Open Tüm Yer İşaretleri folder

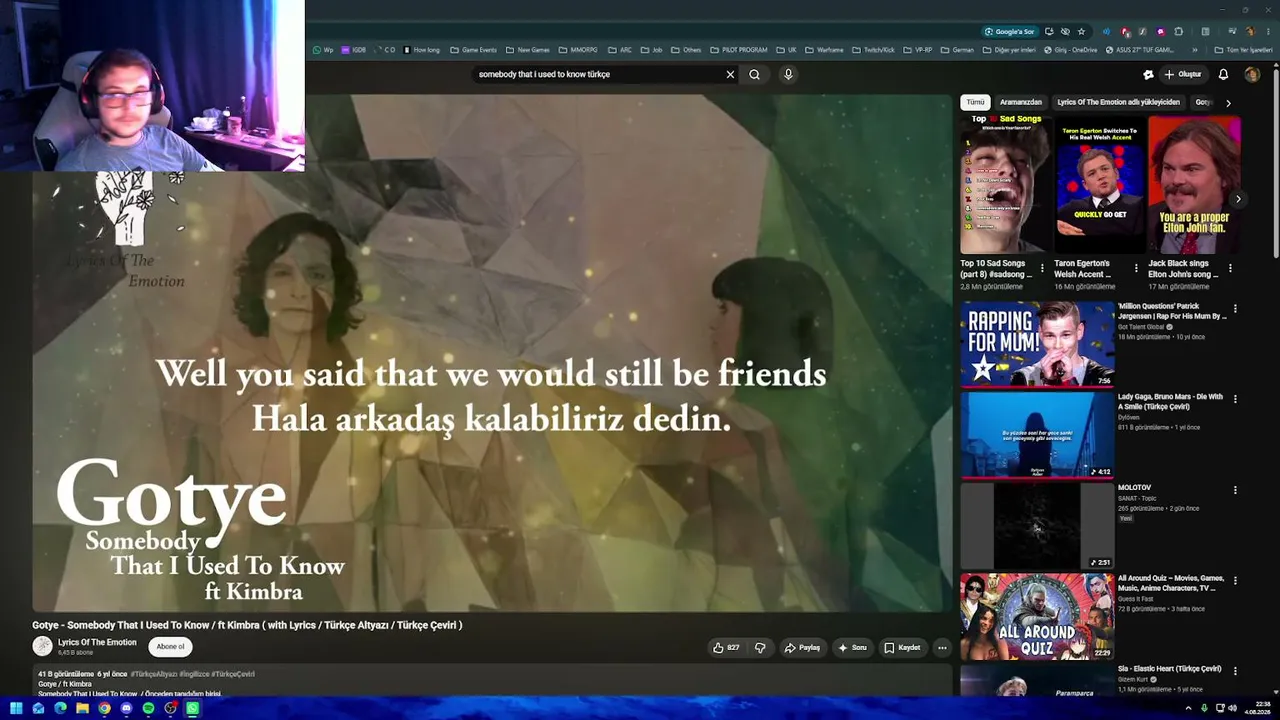(x=1243, y=50)
